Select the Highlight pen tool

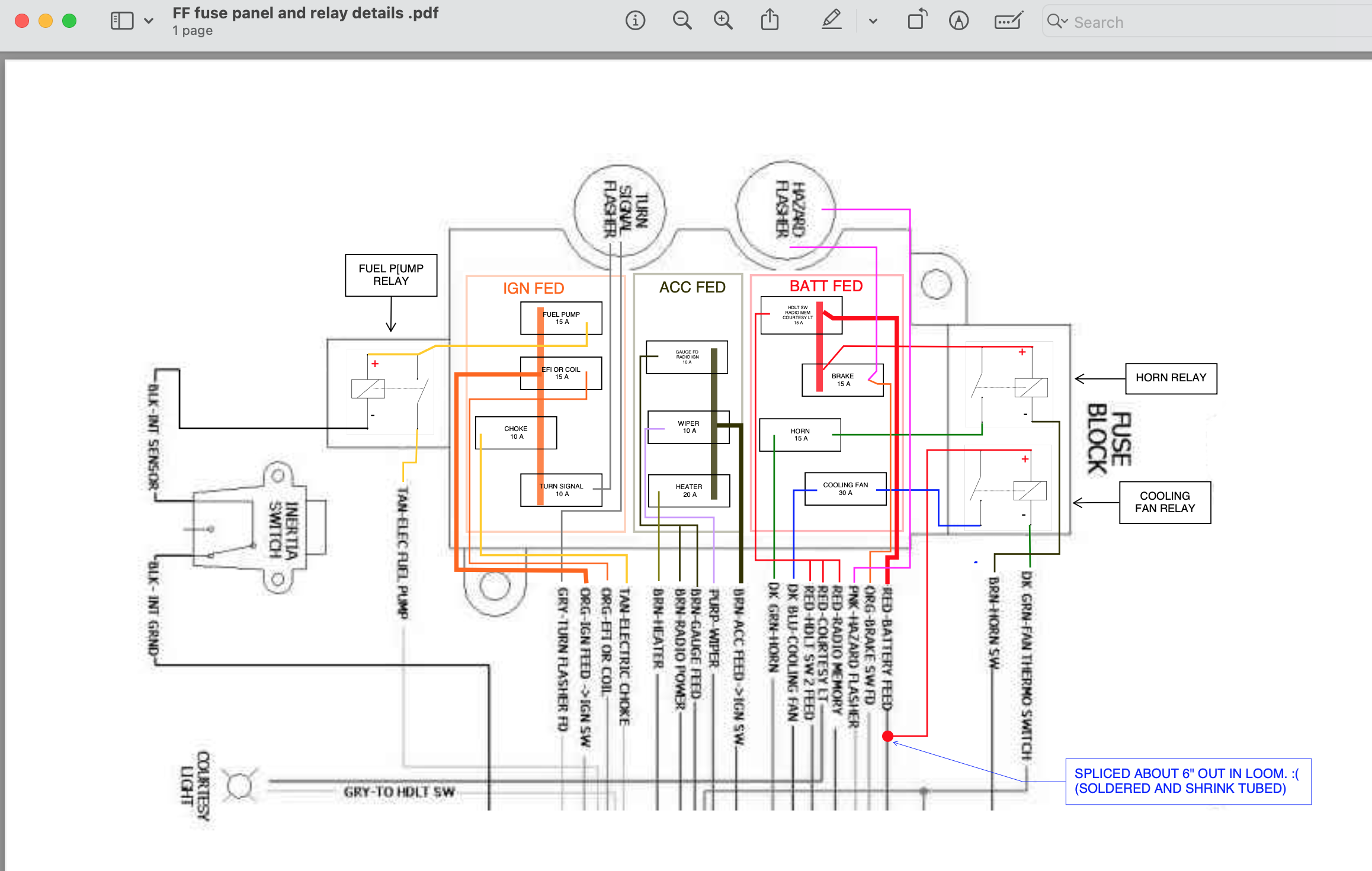pyautogui.click(x=832, y=20)
